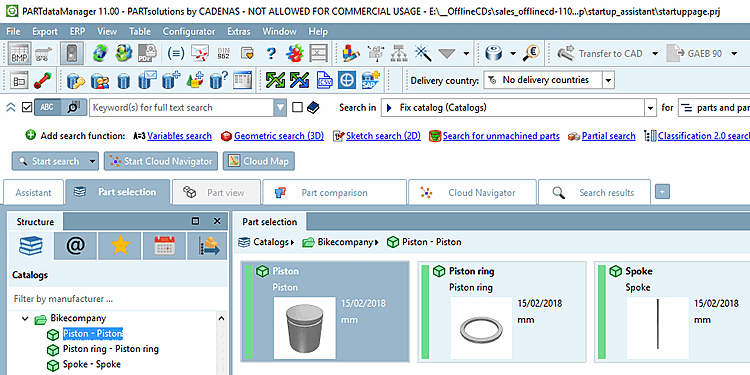
Task: Toggle the ABC text search mode
Action: click(47, 108)
